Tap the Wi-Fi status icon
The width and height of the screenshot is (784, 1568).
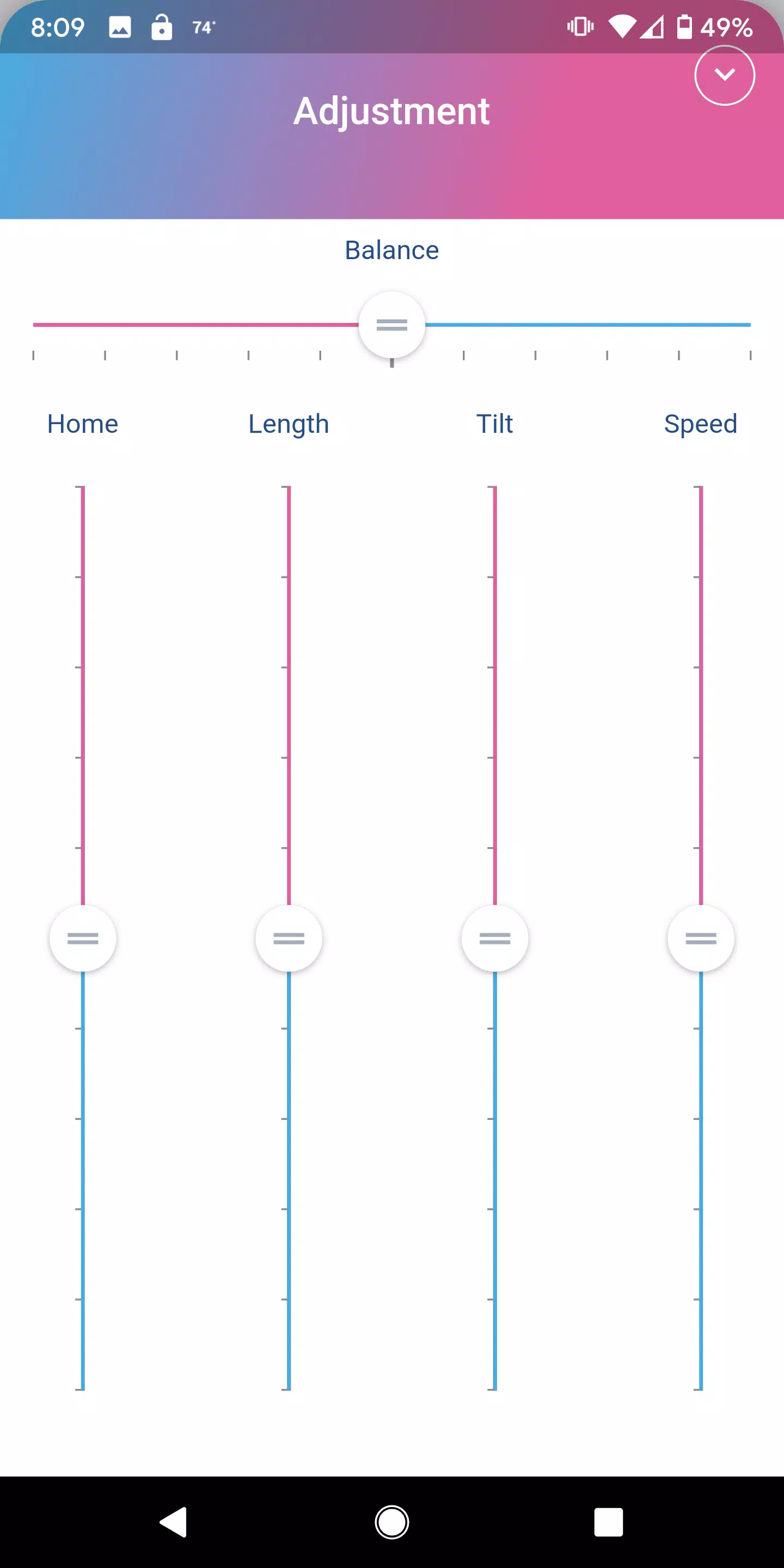coord(622,27)
